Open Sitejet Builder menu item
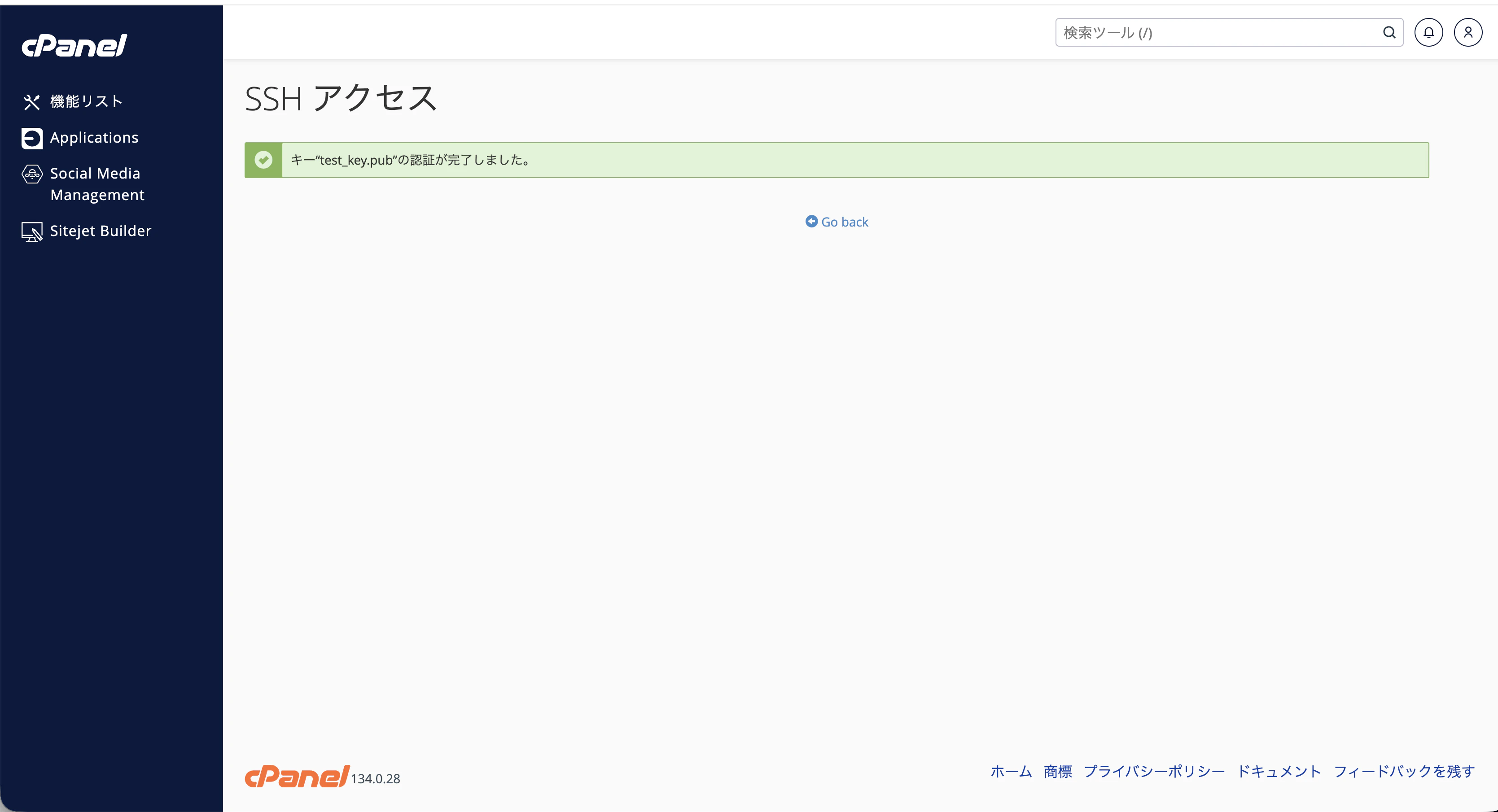Viewport: 1498px width, 812px height. coord(100,231)
